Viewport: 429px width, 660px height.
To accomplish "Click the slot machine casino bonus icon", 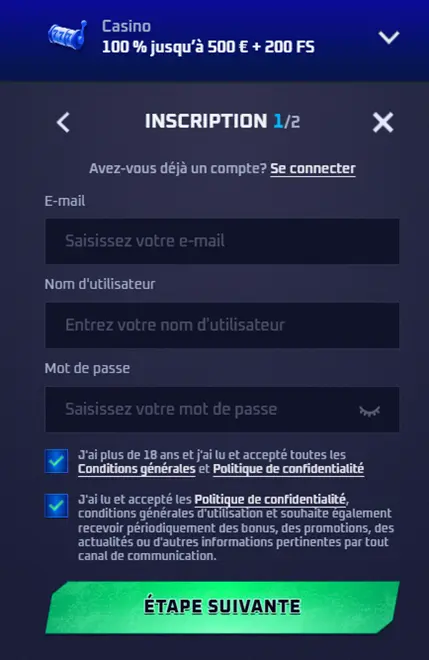I will (x=67, y=35).
